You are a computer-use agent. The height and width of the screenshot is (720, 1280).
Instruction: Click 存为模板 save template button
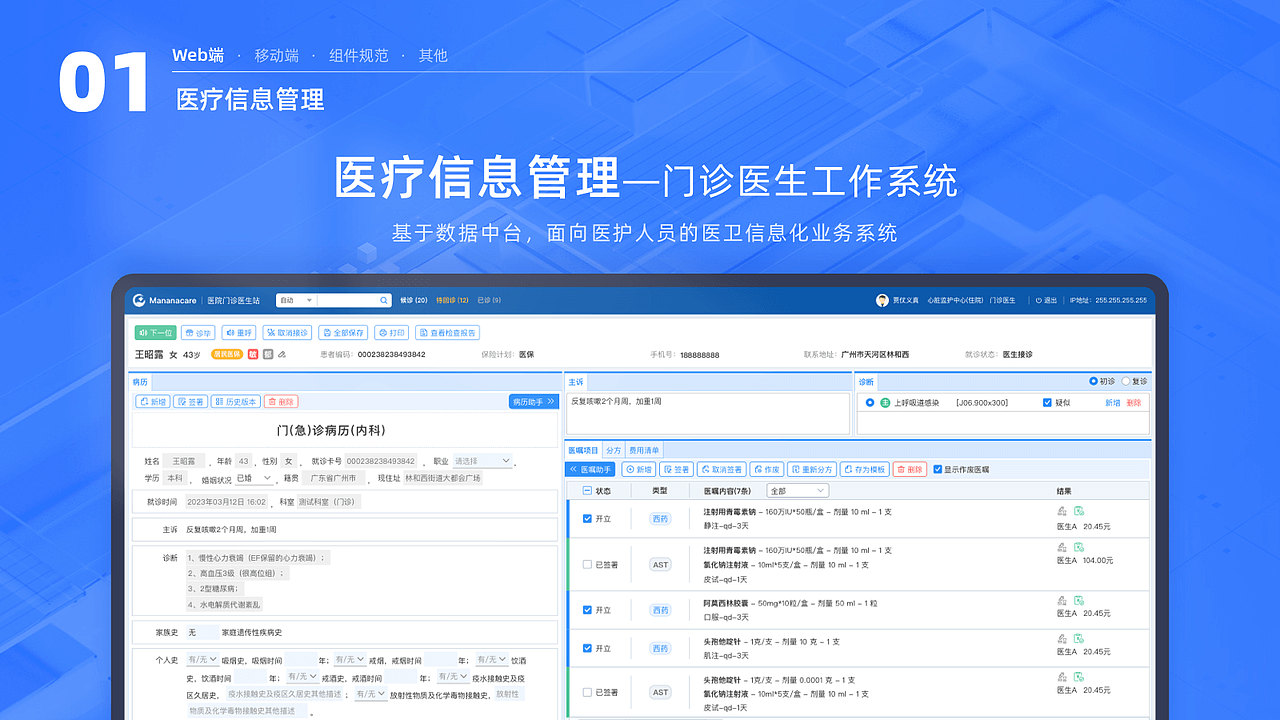(865, 469)
